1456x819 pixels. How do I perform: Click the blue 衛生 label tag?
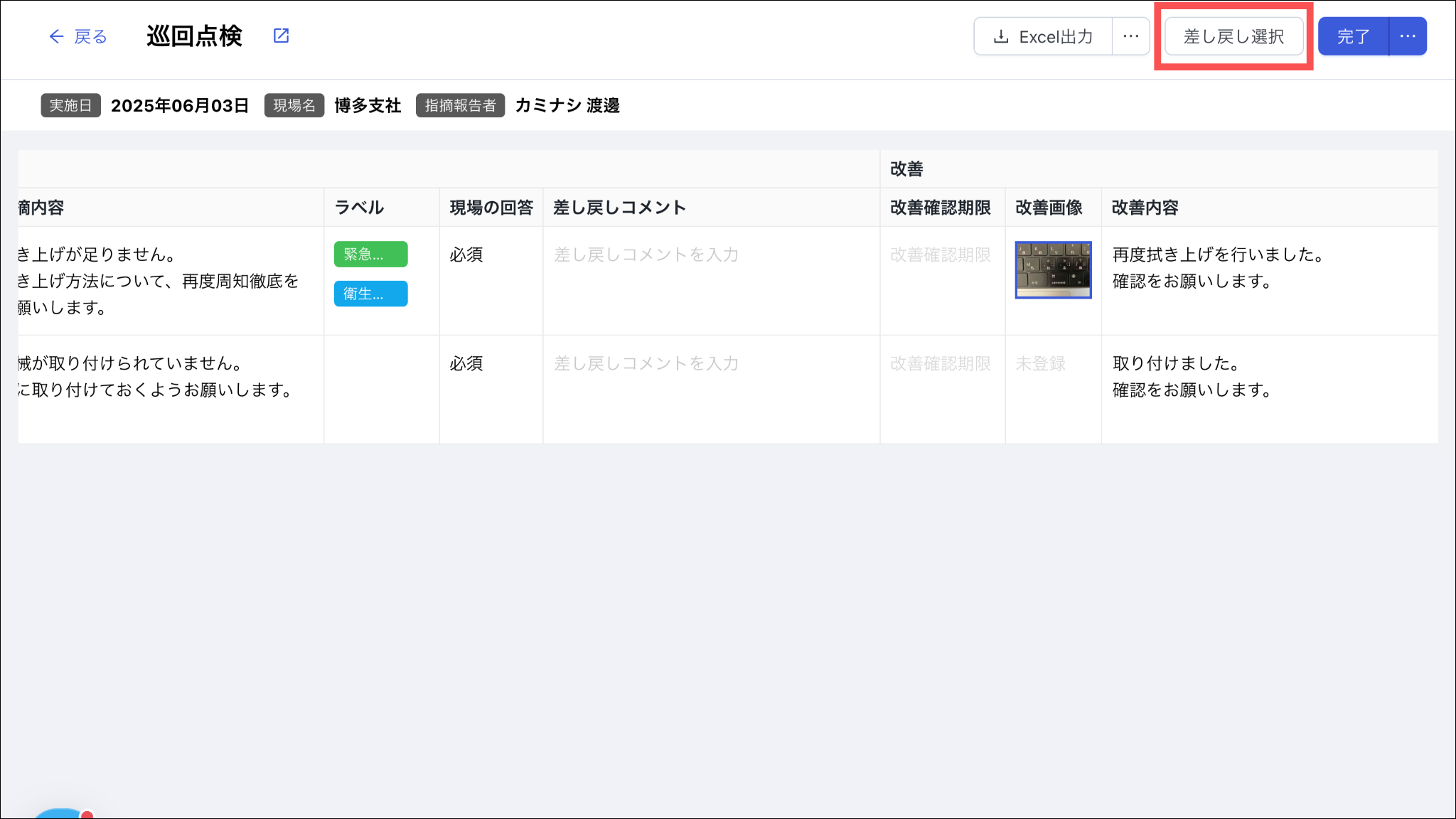coord(370,294)
